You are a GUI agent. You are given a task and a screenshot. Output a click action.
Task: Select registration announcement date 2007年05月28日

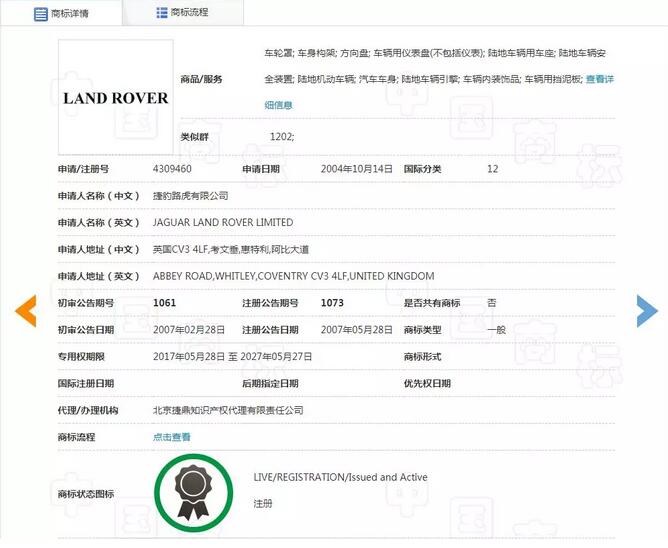coord(357,330)
